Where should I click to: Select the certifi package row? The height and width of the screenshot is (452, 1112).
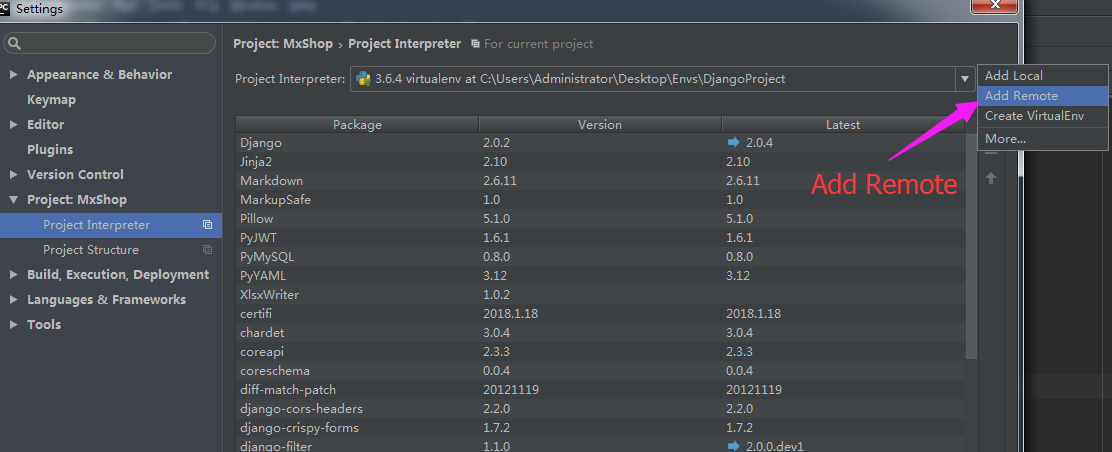600,314
